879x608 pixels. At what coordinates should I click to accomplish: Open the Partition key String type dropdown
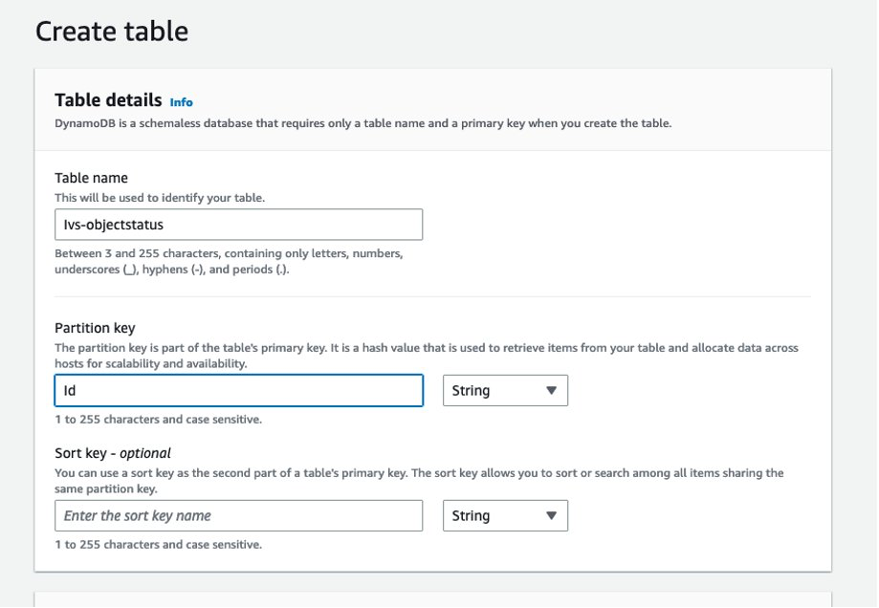[x=505, y=391]
